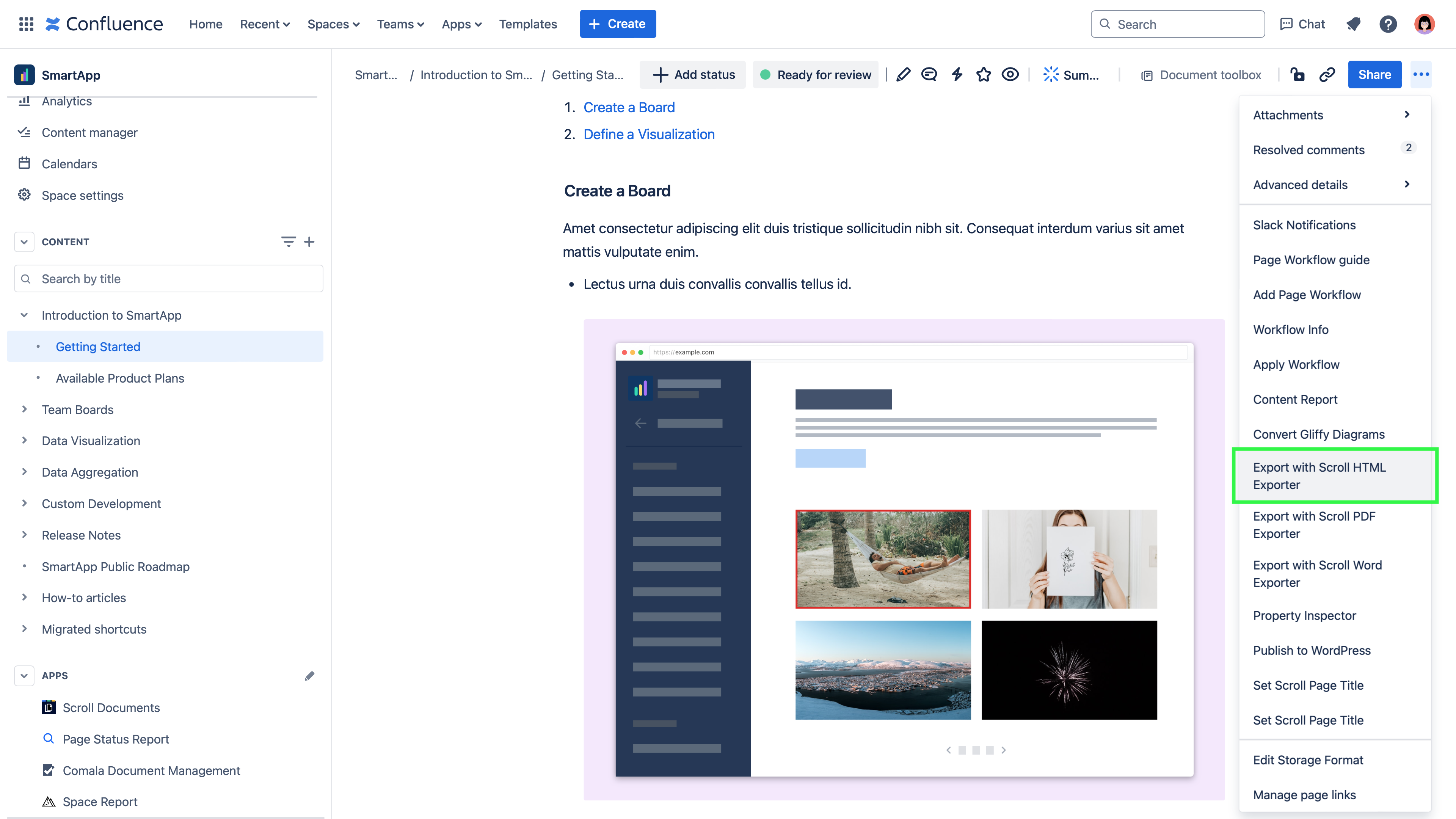Follow the Define a Visualization link
Image resolution: width=1456 pixels, height=819 pixels.
pos(649,134)
